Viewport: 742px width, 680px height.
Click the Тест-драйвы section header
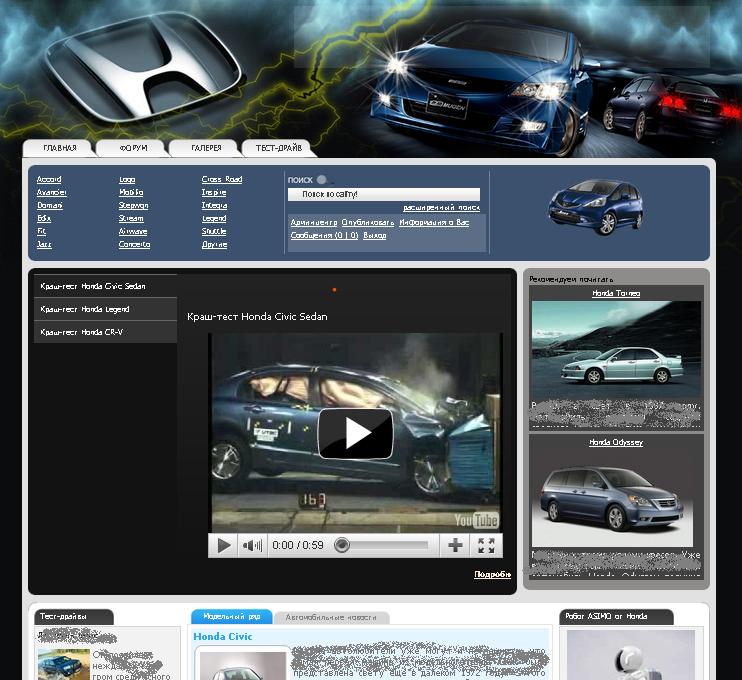click(x=74, y=617)
